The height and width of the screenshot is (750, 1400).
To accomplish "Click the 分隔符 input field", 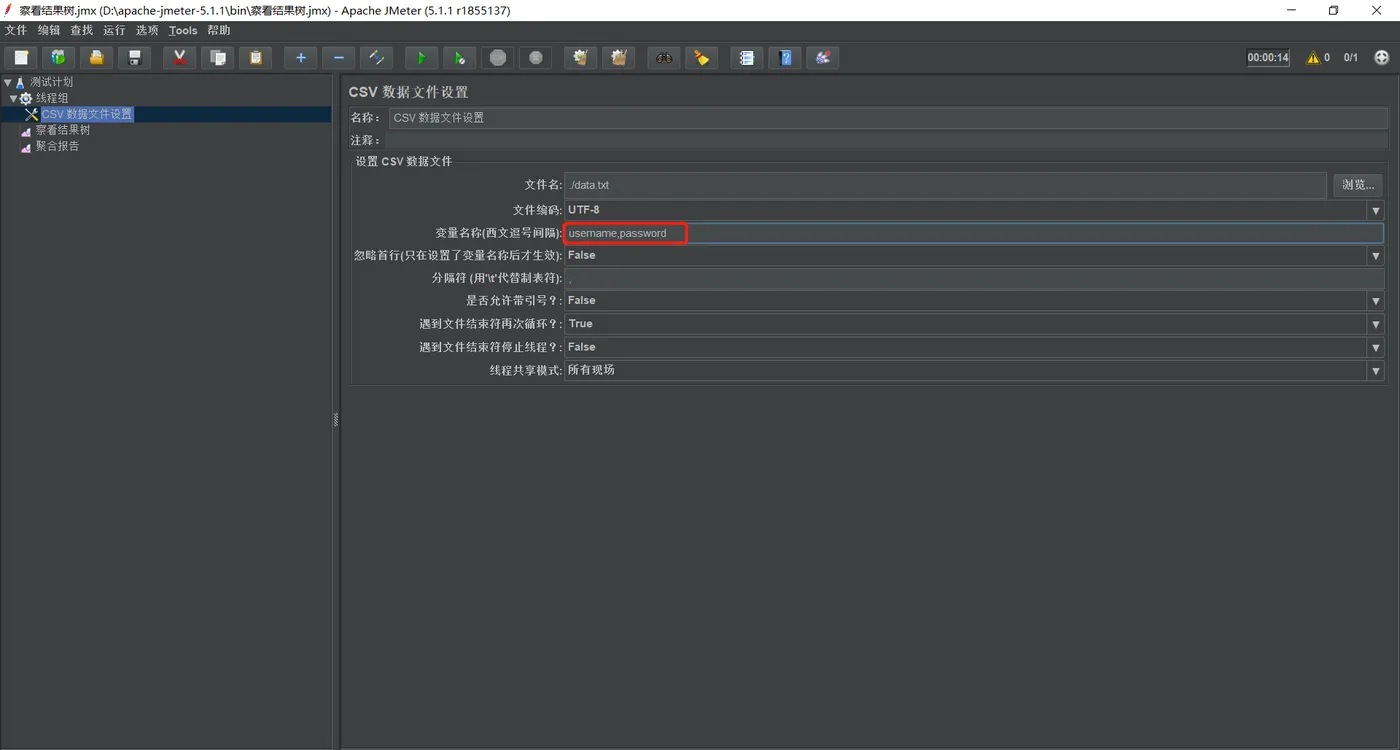I will point(974,278).
